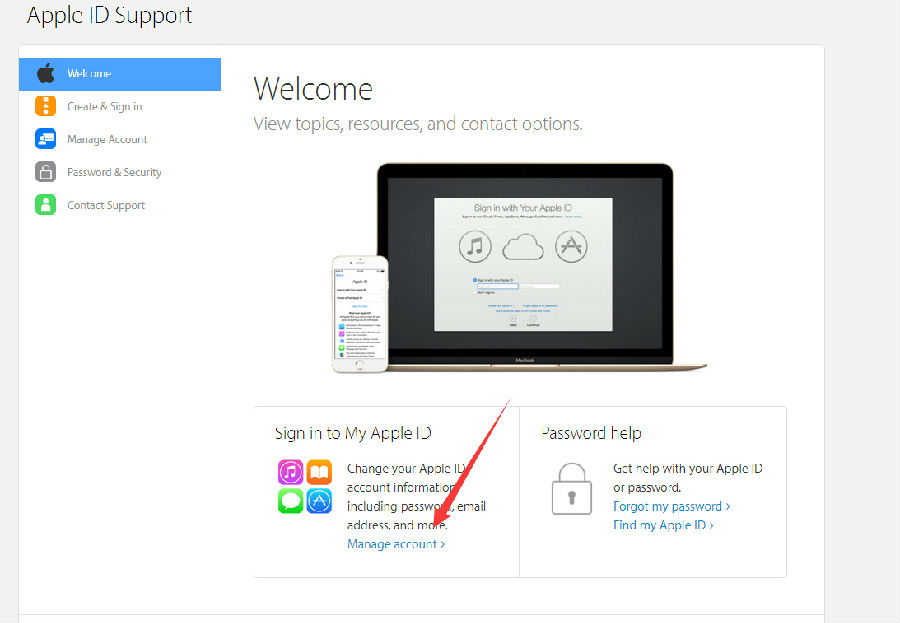Click the blue App Store icon

319,501
